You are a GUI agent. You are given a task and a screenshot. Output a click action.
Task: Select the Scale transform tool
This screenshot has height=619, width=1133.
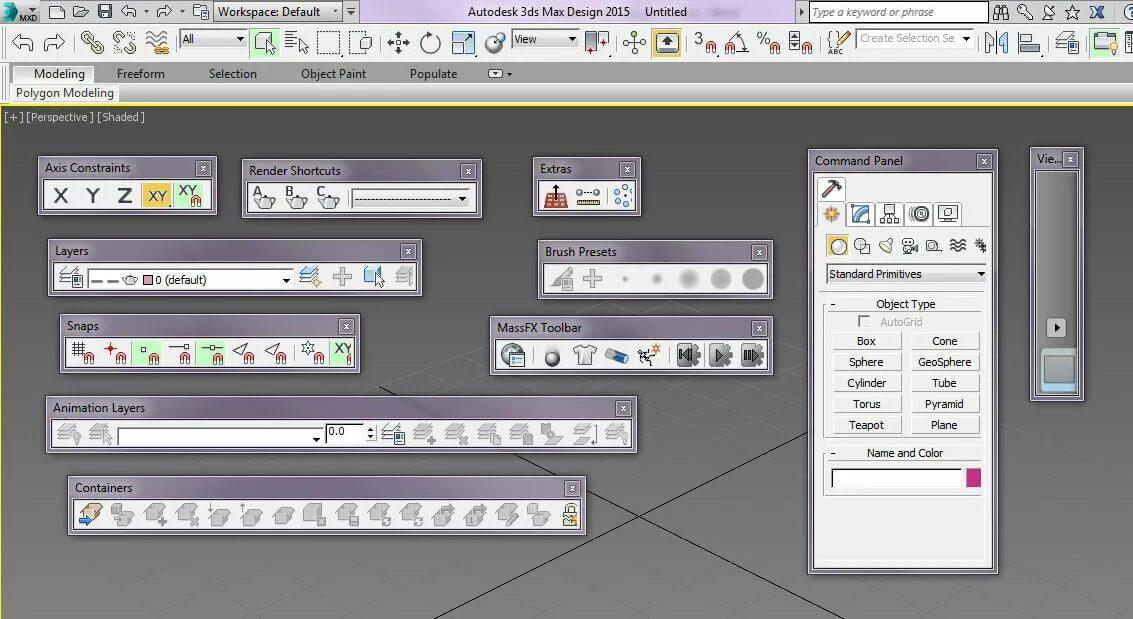pos(462,43)
